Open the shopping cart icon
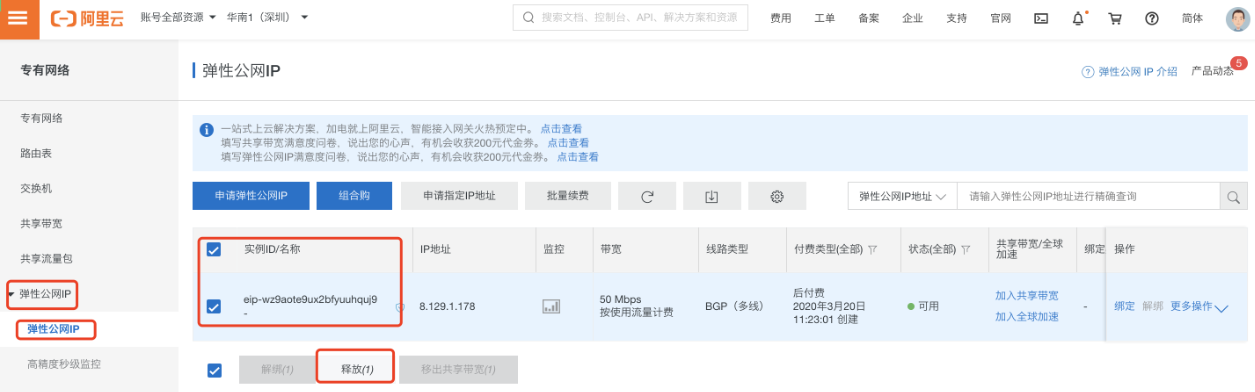The height and width of the screenshot is (392, 1255). pyautogui.click(x=1115, y=18)
